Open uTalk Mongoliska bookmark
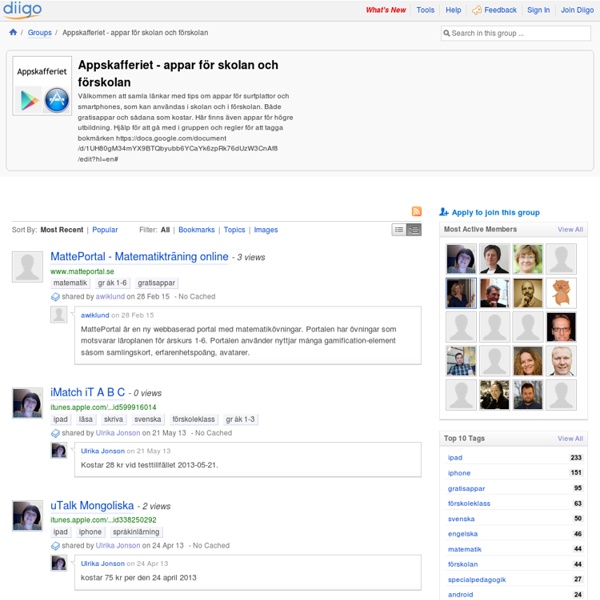 pos(92,505)
